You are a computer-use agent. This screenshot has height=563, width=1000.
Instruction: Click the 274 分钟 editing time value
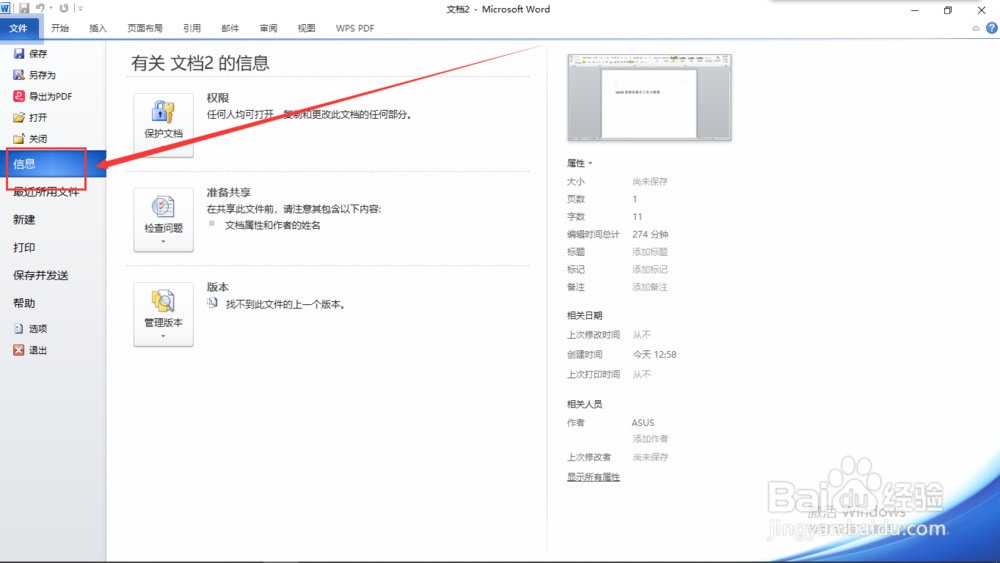point(650,235)
